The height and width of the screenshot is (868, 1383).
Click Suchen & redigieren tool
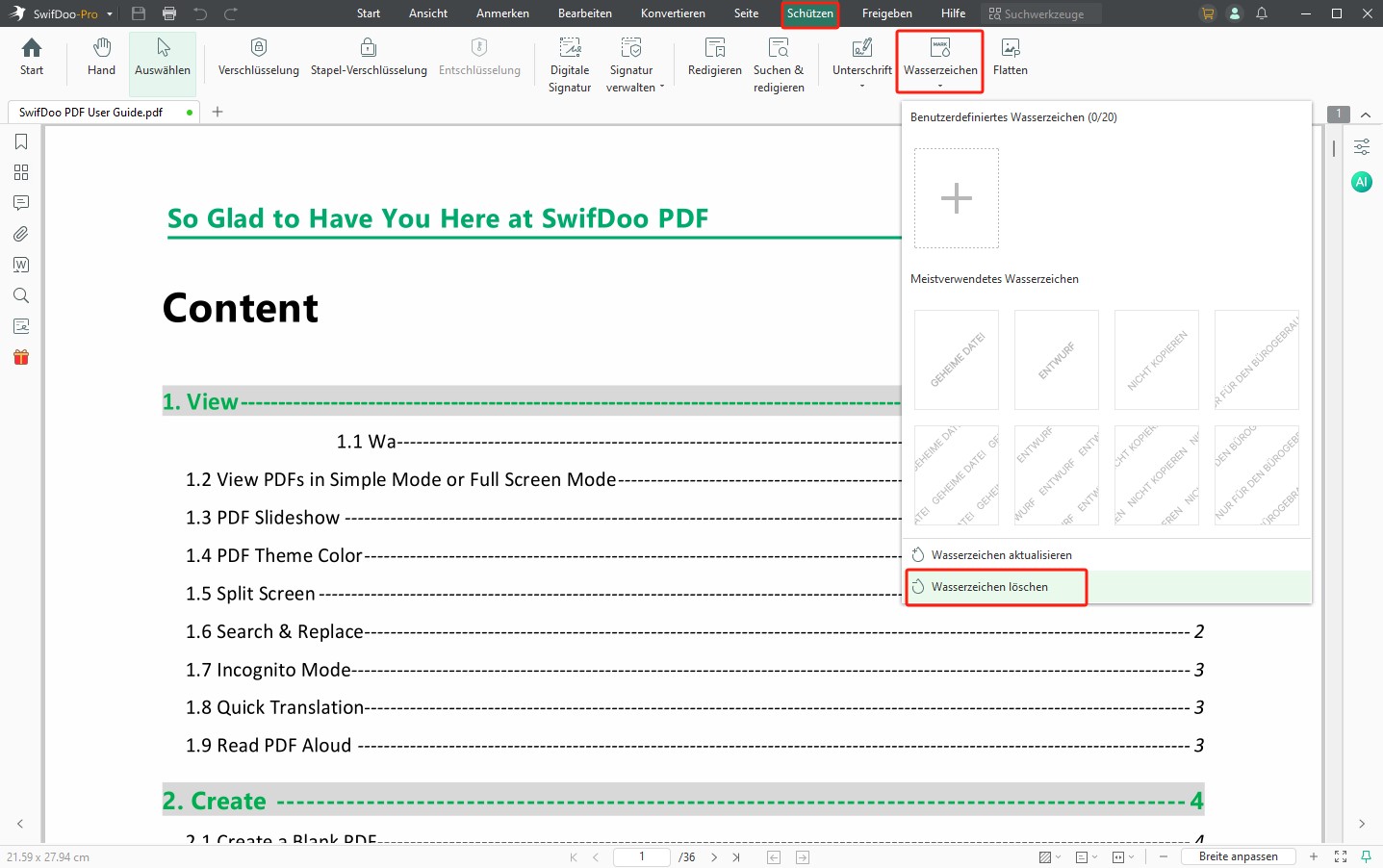coord(779,65)
